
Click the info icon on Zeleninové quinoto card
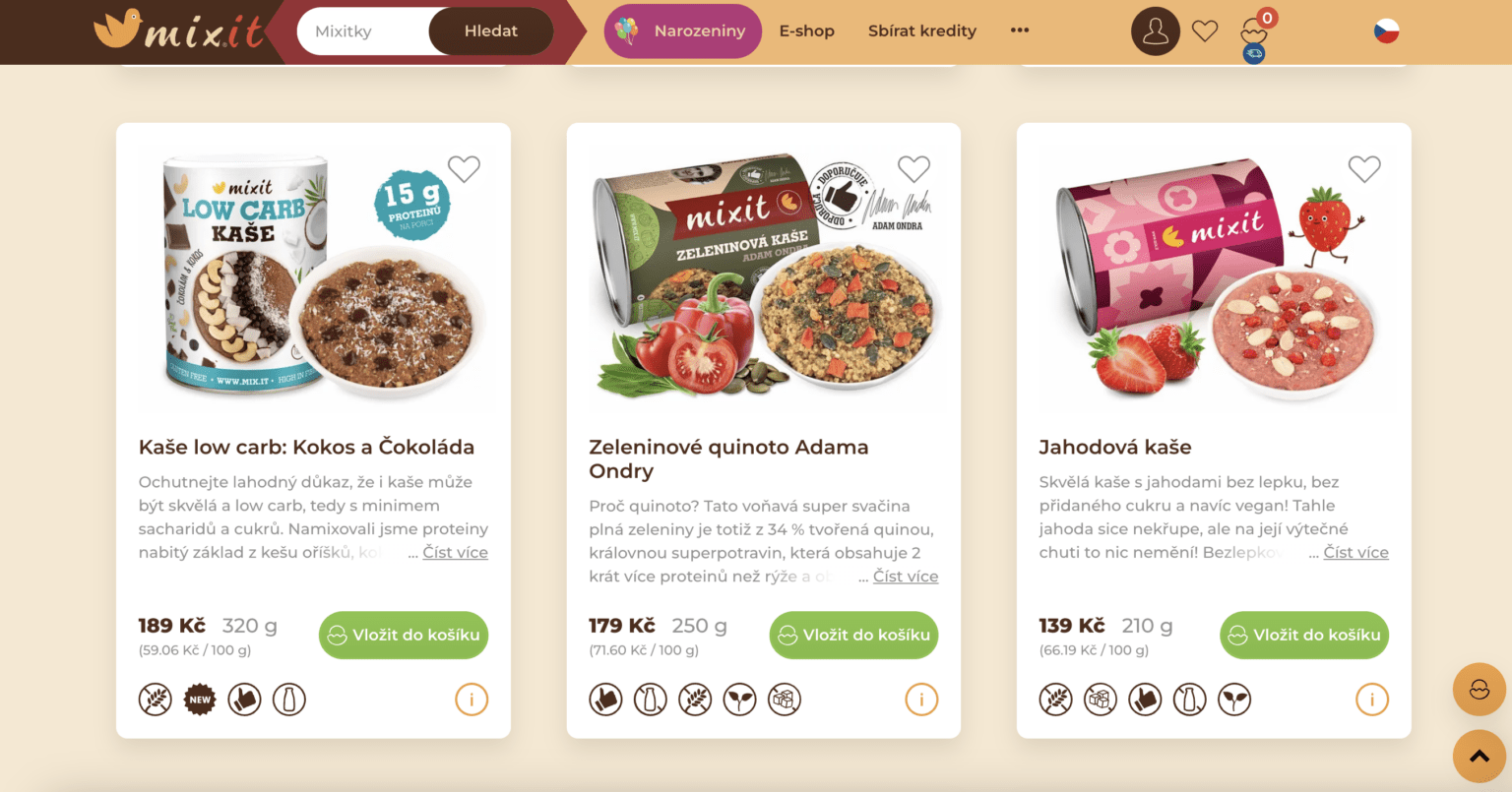(921, 700)
